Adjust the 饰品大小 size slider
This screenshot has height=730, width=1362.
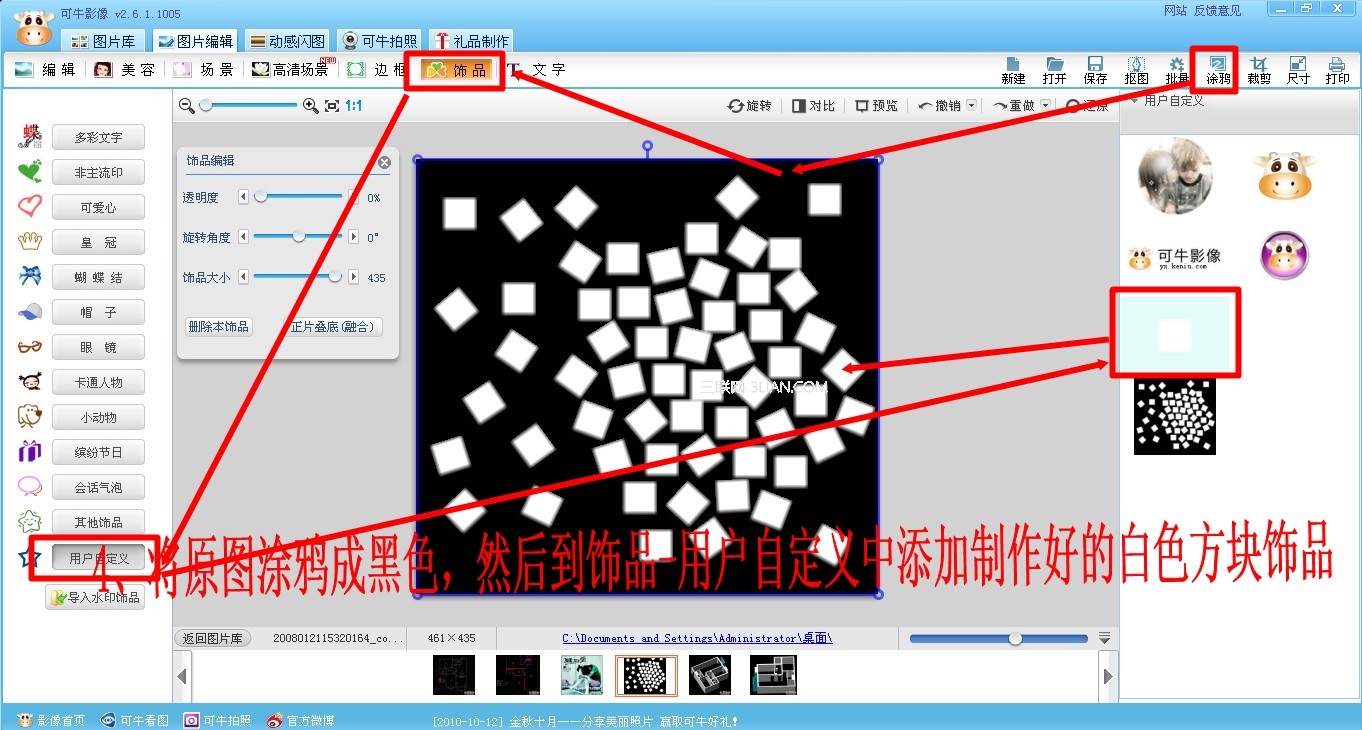(298, 277)
